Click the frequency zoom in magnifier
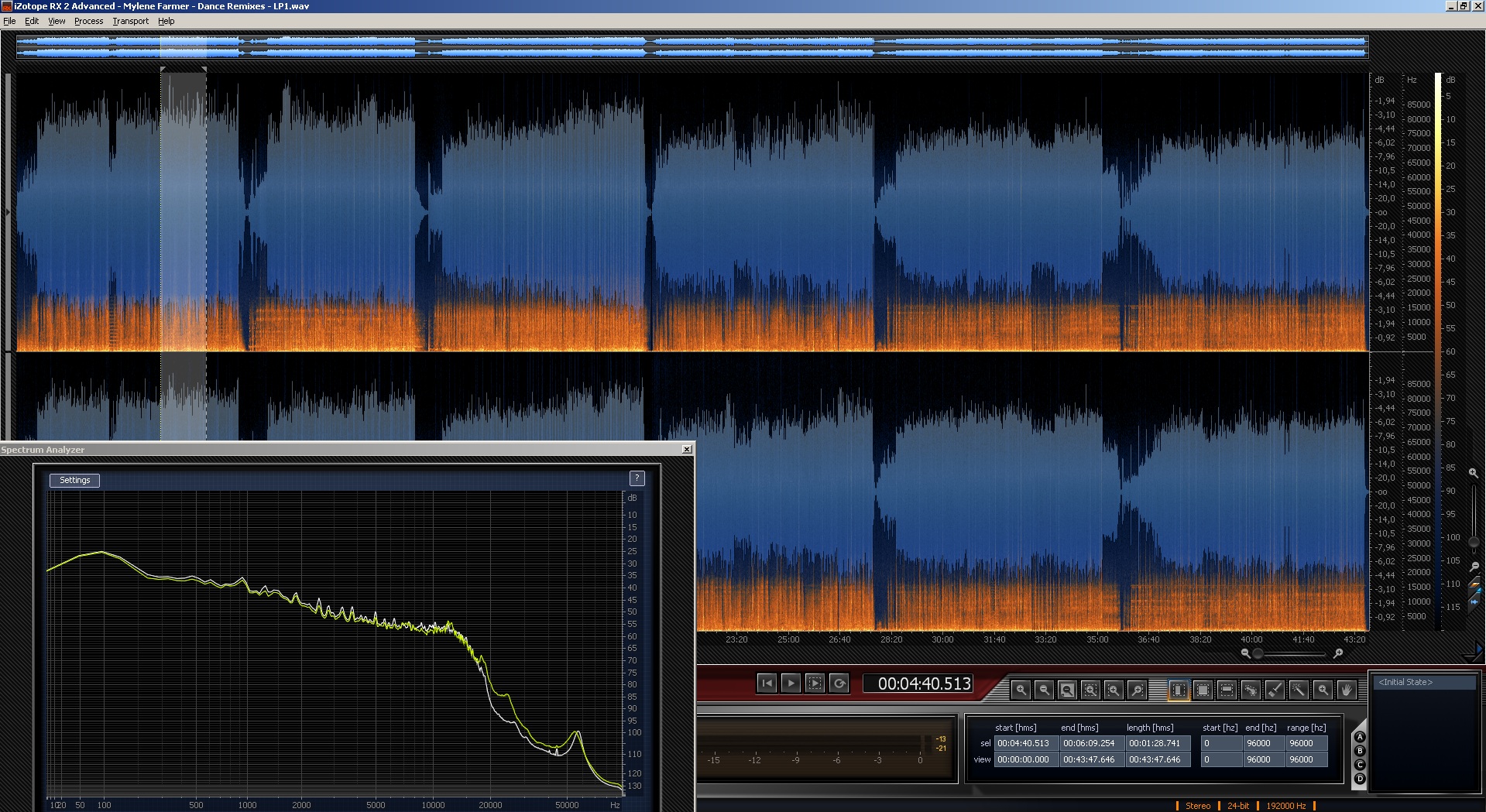The image size is (1486, 812). coord(1473,472)
